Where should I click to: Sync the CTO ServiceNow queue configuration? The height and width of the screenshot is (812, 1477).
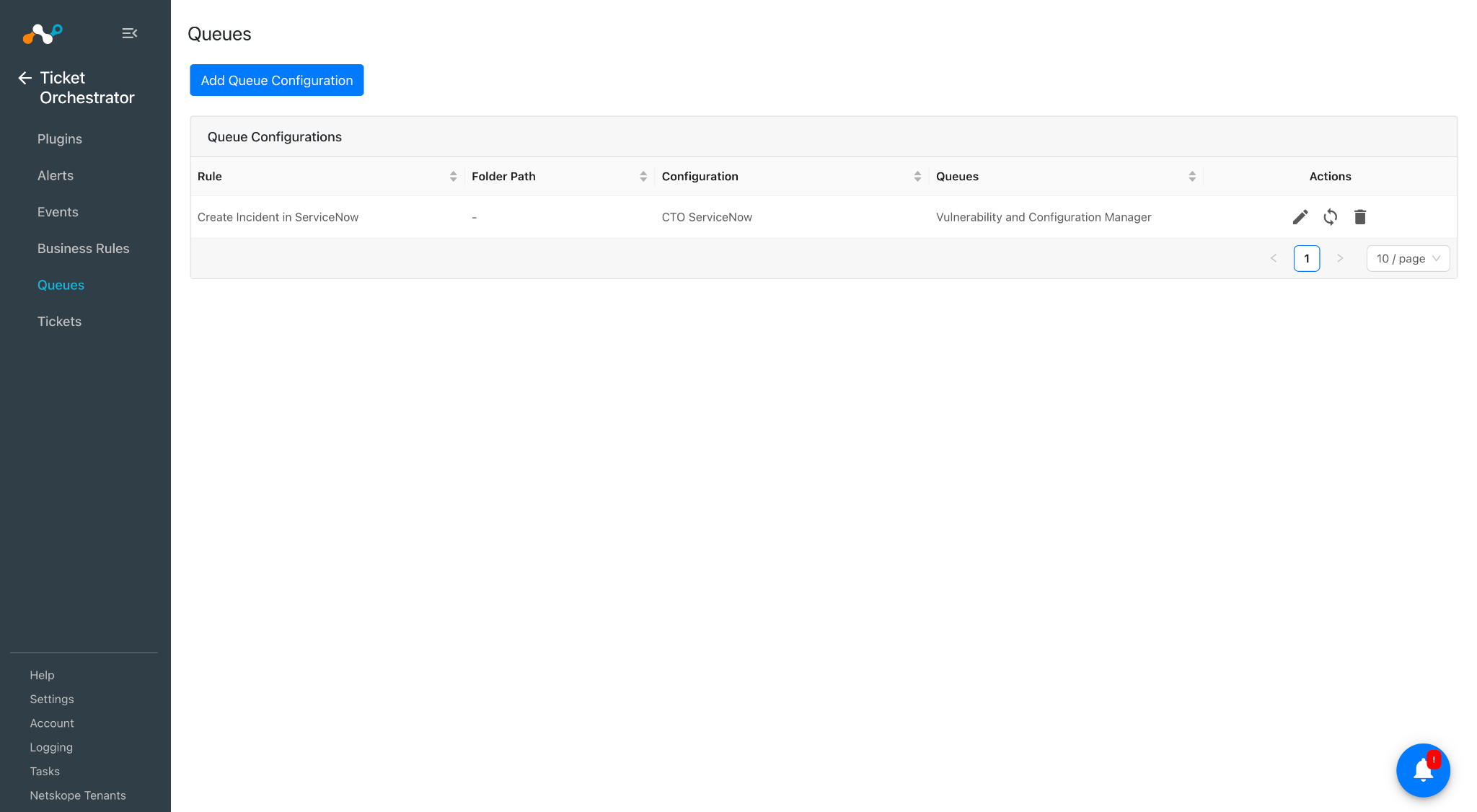tap(1331, 217)
